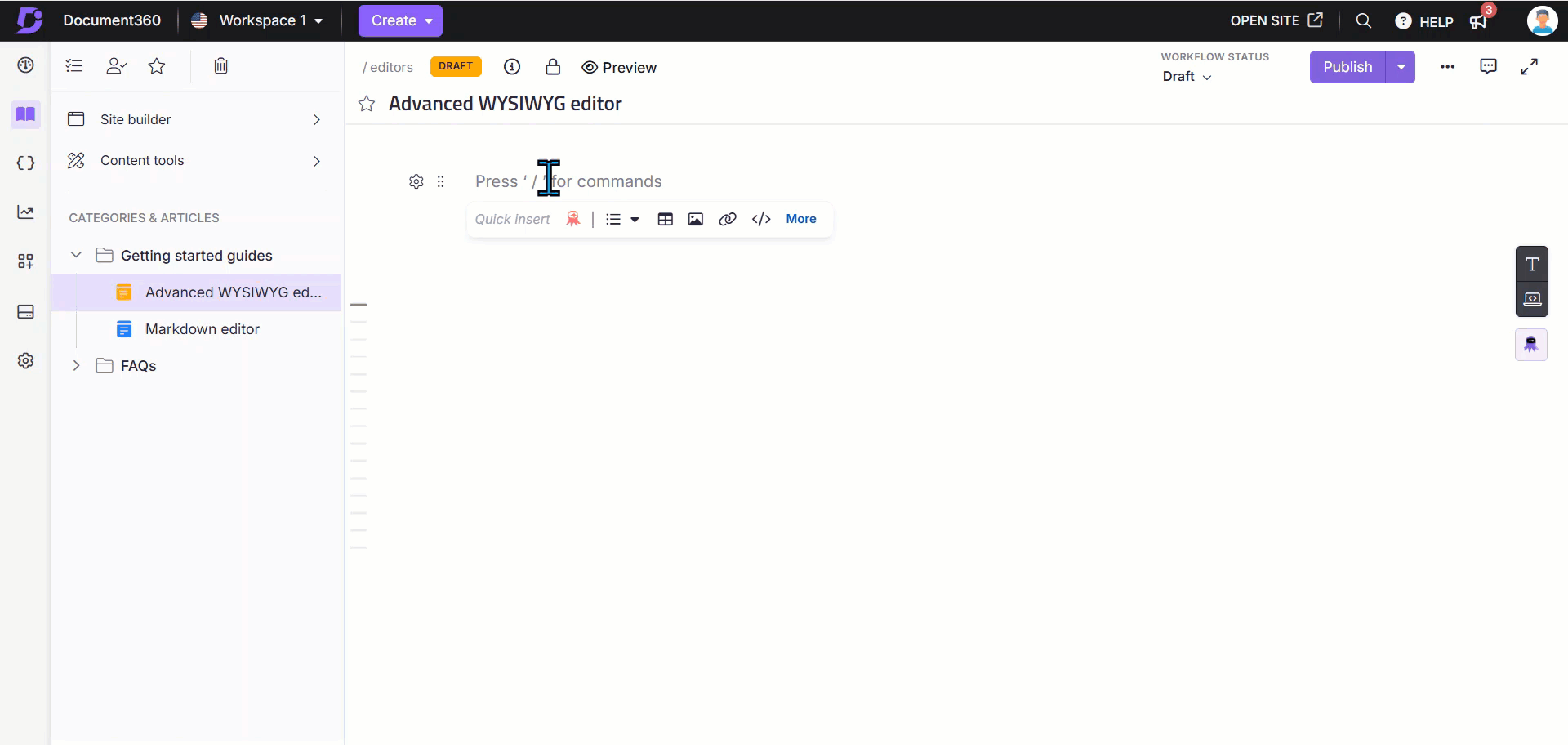Viewport: 1568px width, 745px height.
Task: Insert a list via list icon
Action: (x=613, y=219)
